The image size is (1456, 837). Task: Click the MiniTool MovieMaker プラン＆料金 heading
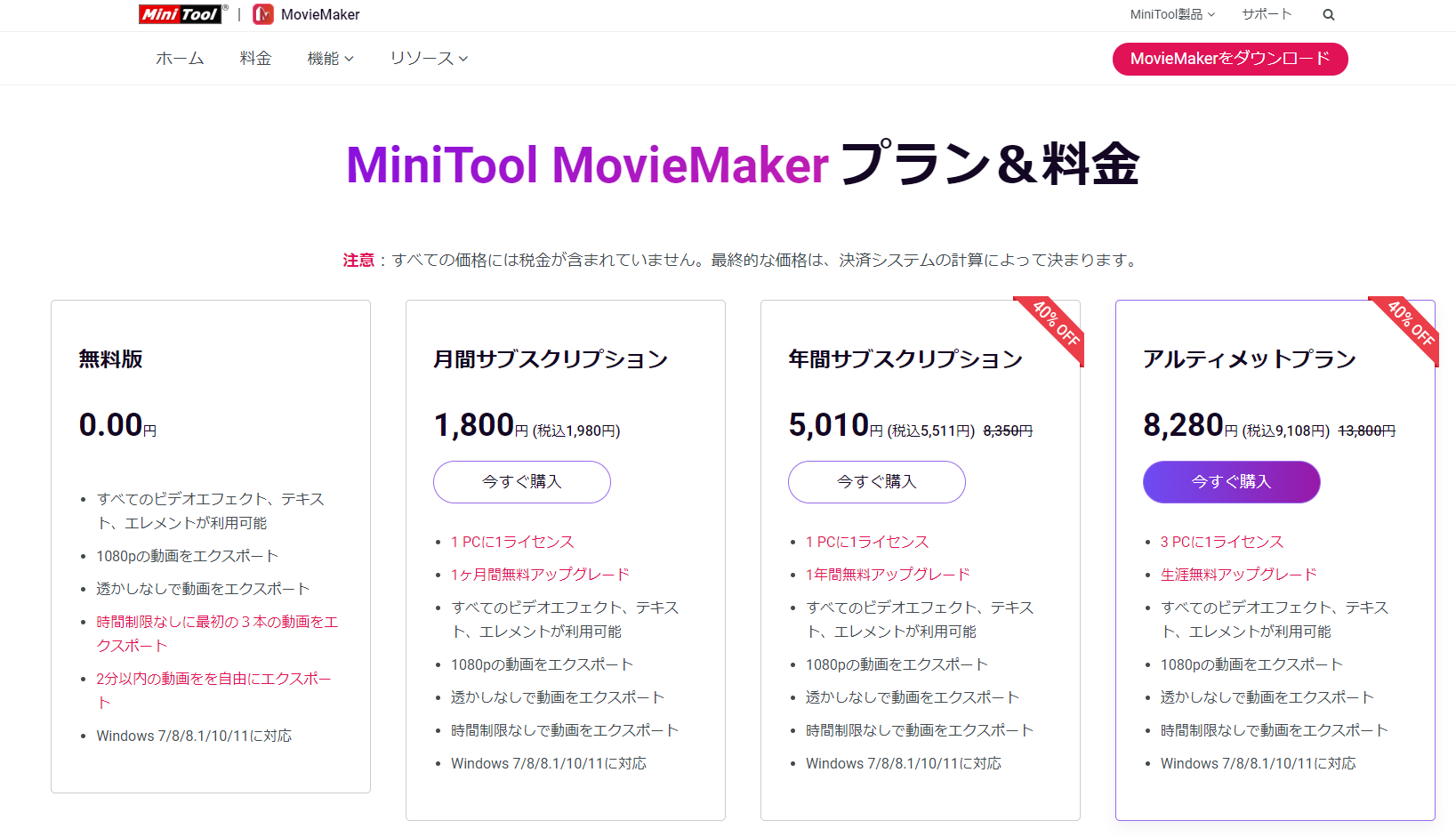coord(742,165)
